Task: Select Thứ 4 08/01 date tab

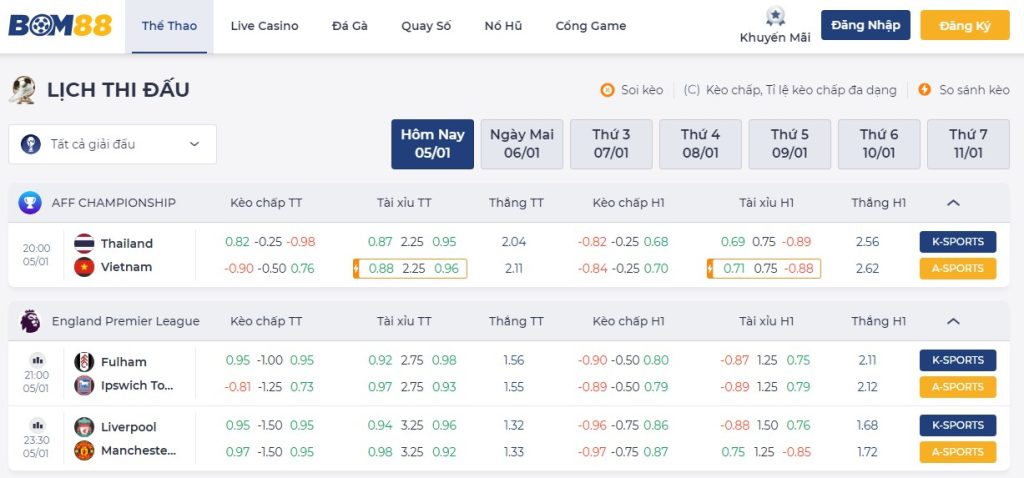Action: 700,144
